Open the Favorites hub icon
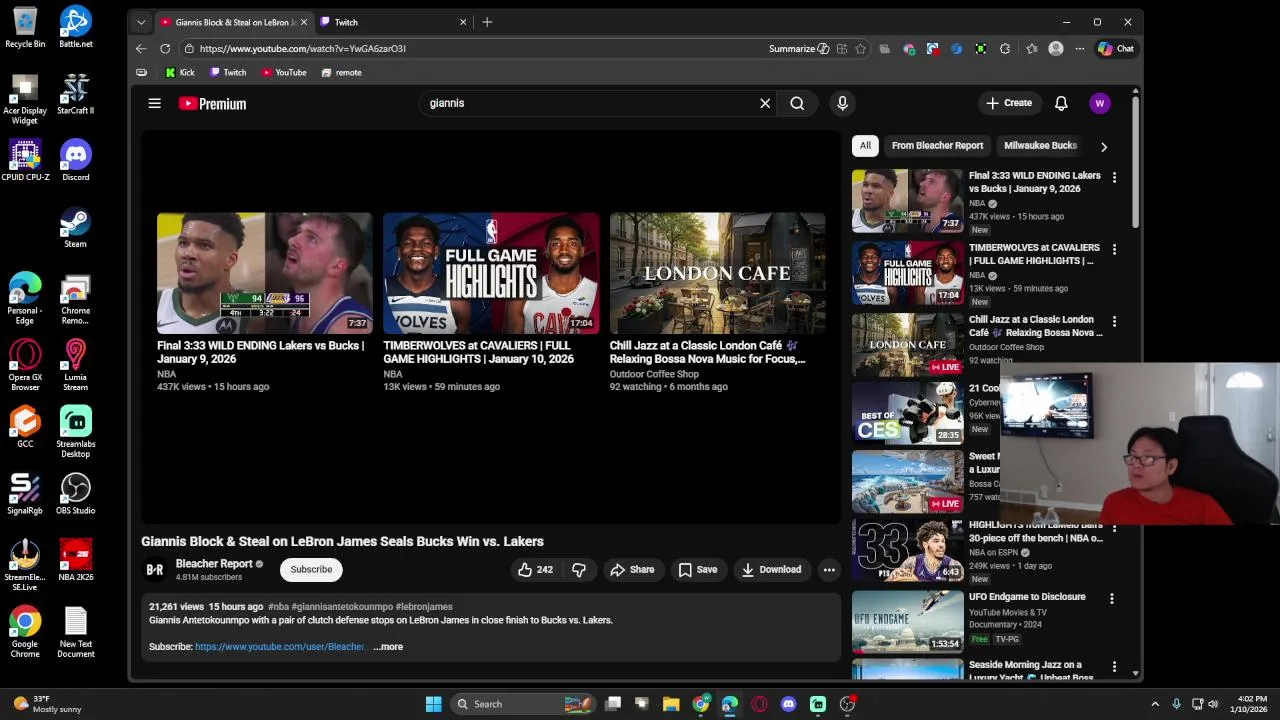This screenshot has width=1280, height=720. (1031, 49)
